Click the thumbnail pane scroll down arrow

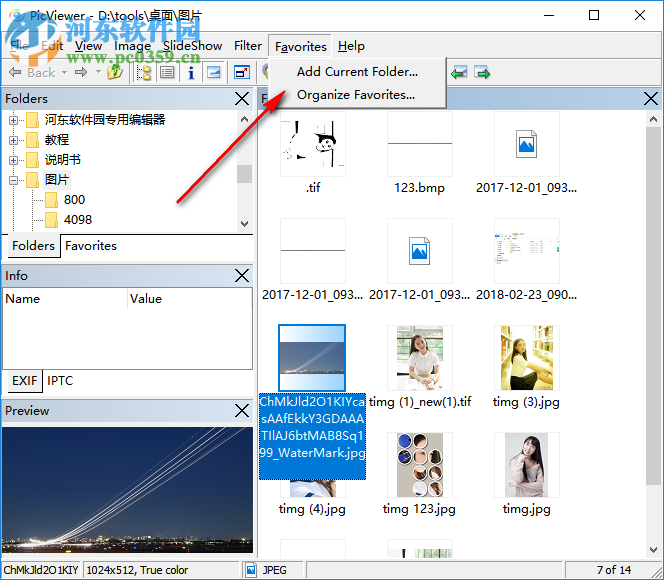(x=653, y=550)
